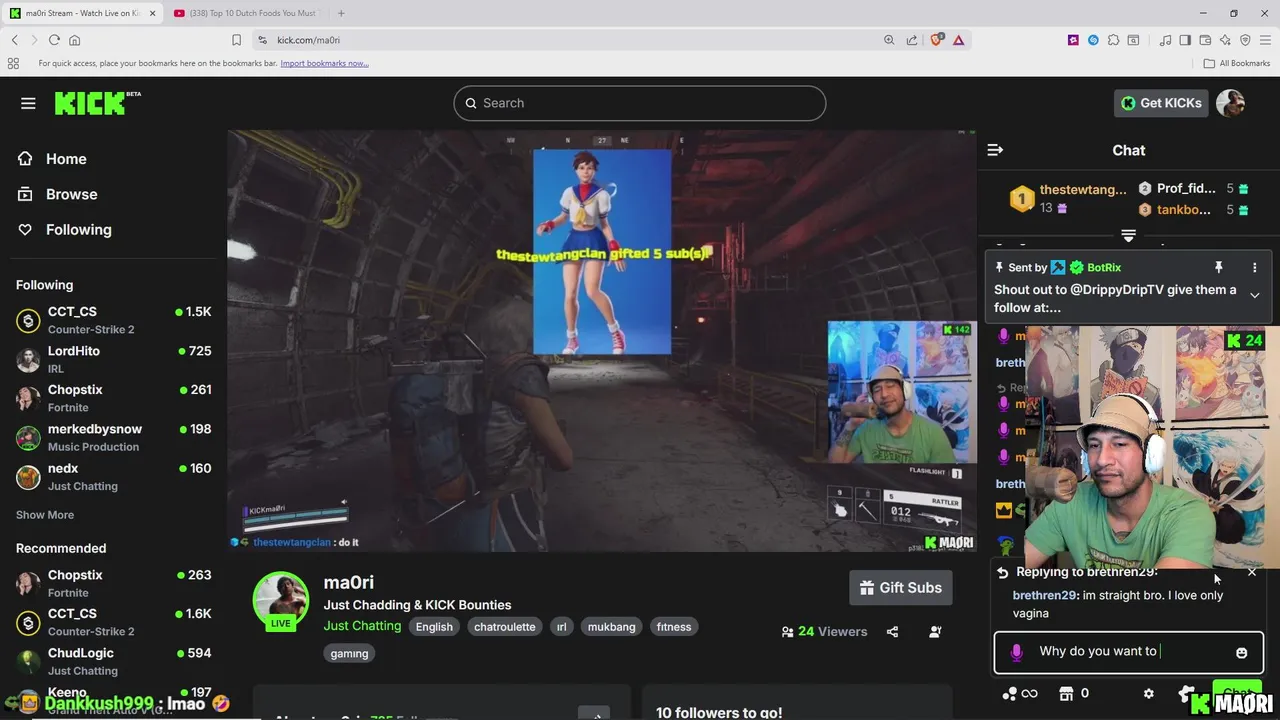Open Brave Rewards triangle icon
Image resolution: width=1280 pixels, height=720 pixels.
959,40
